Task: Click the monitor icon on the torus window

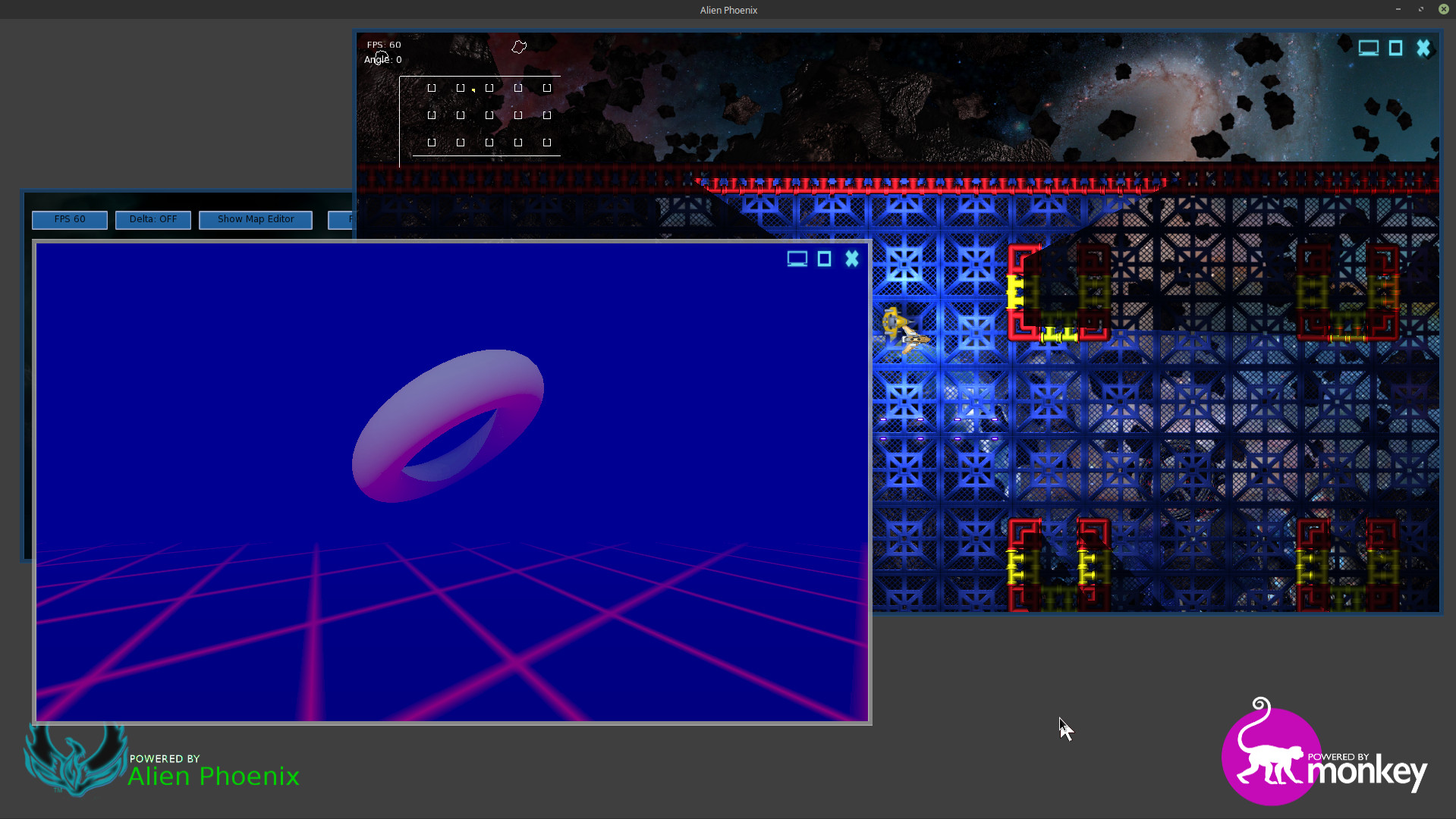Action: click(x=797, y=259)
